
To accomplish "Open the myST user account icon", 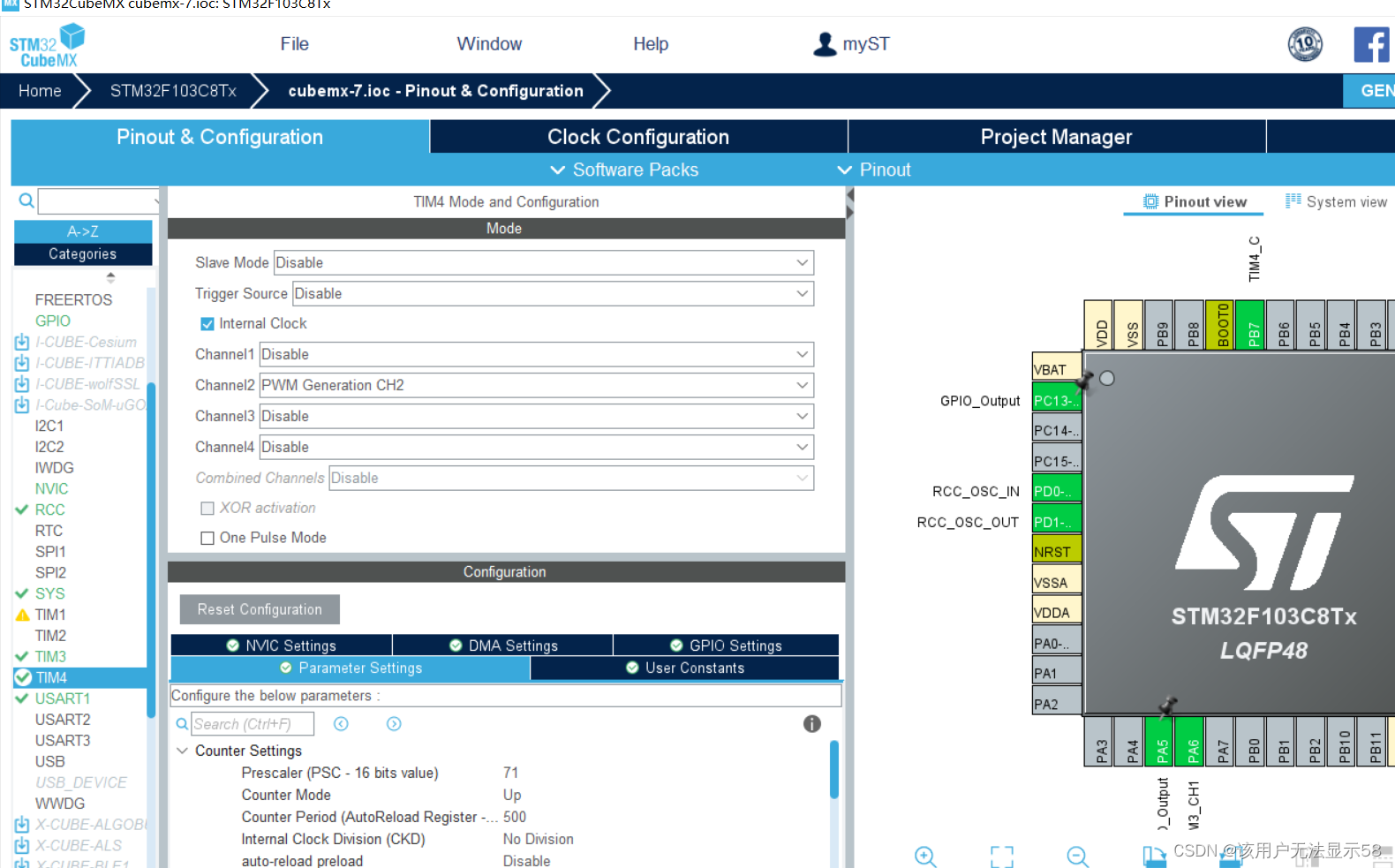I will [x=825, y=44].
